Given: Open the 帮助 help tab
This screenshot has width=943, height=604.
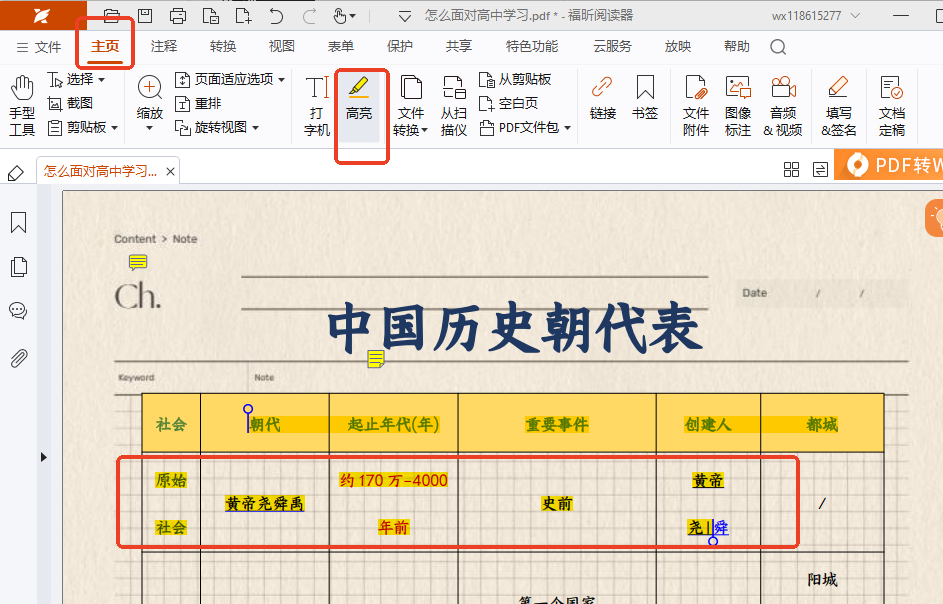Looking at the screenshot, I should tap(737, 46).
